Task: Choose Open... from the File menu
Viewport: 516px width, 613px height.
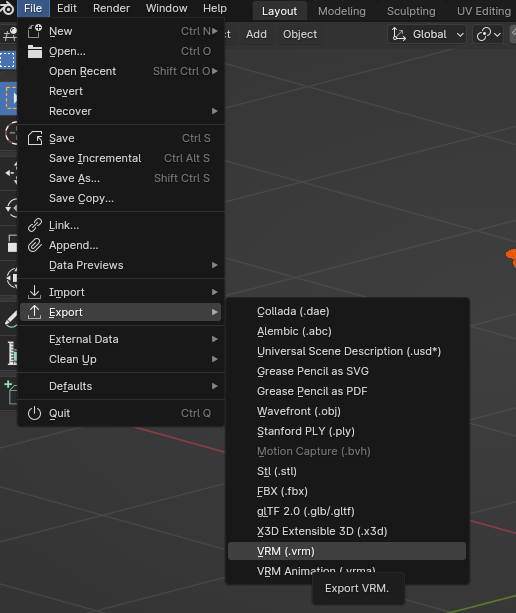Action: point(121,51)
